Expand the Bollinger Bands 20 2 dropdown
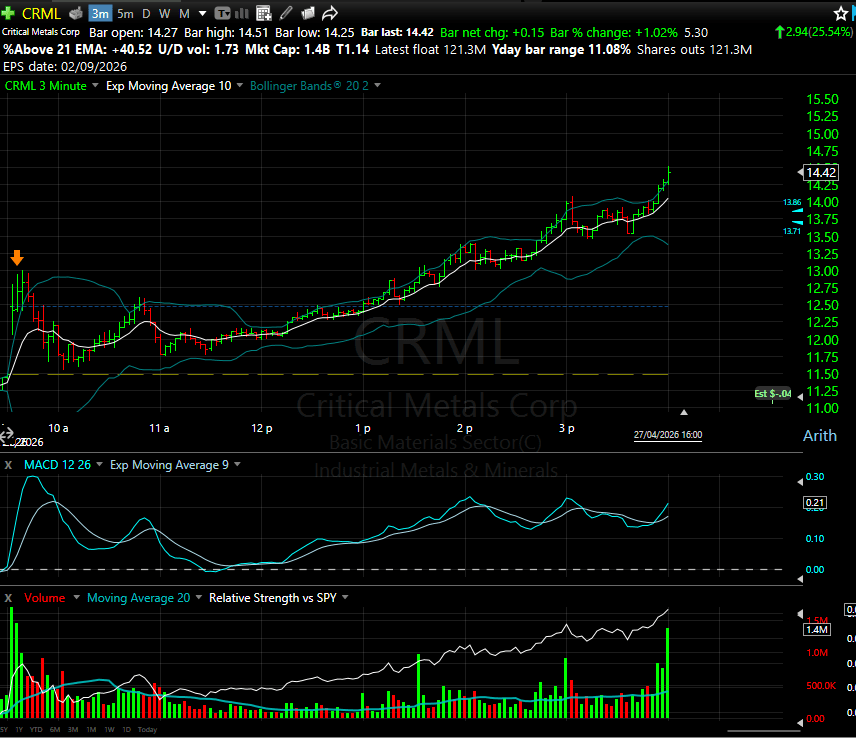Viewport: 856px width, 738px height. pyautogui.click(x=377, y=86)
